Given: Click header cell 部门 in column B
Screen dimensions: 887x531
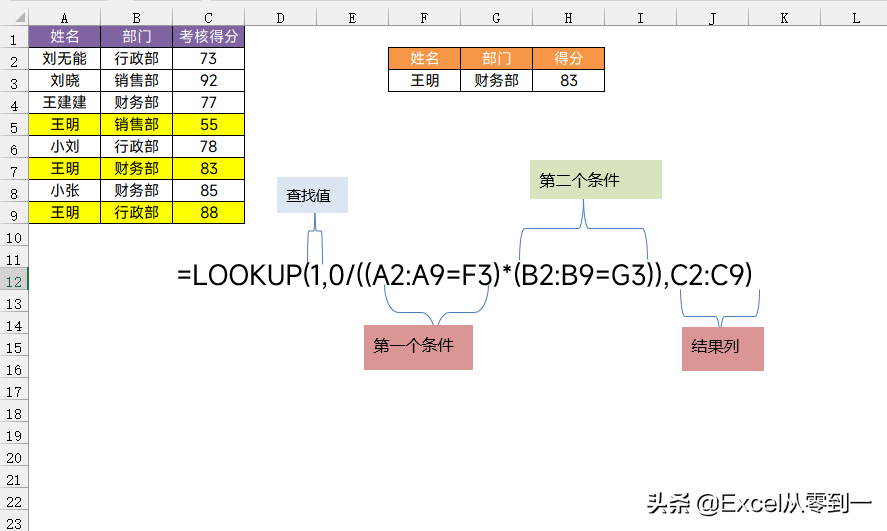Looking at the screenshot, I should click(x=136, y=37).
